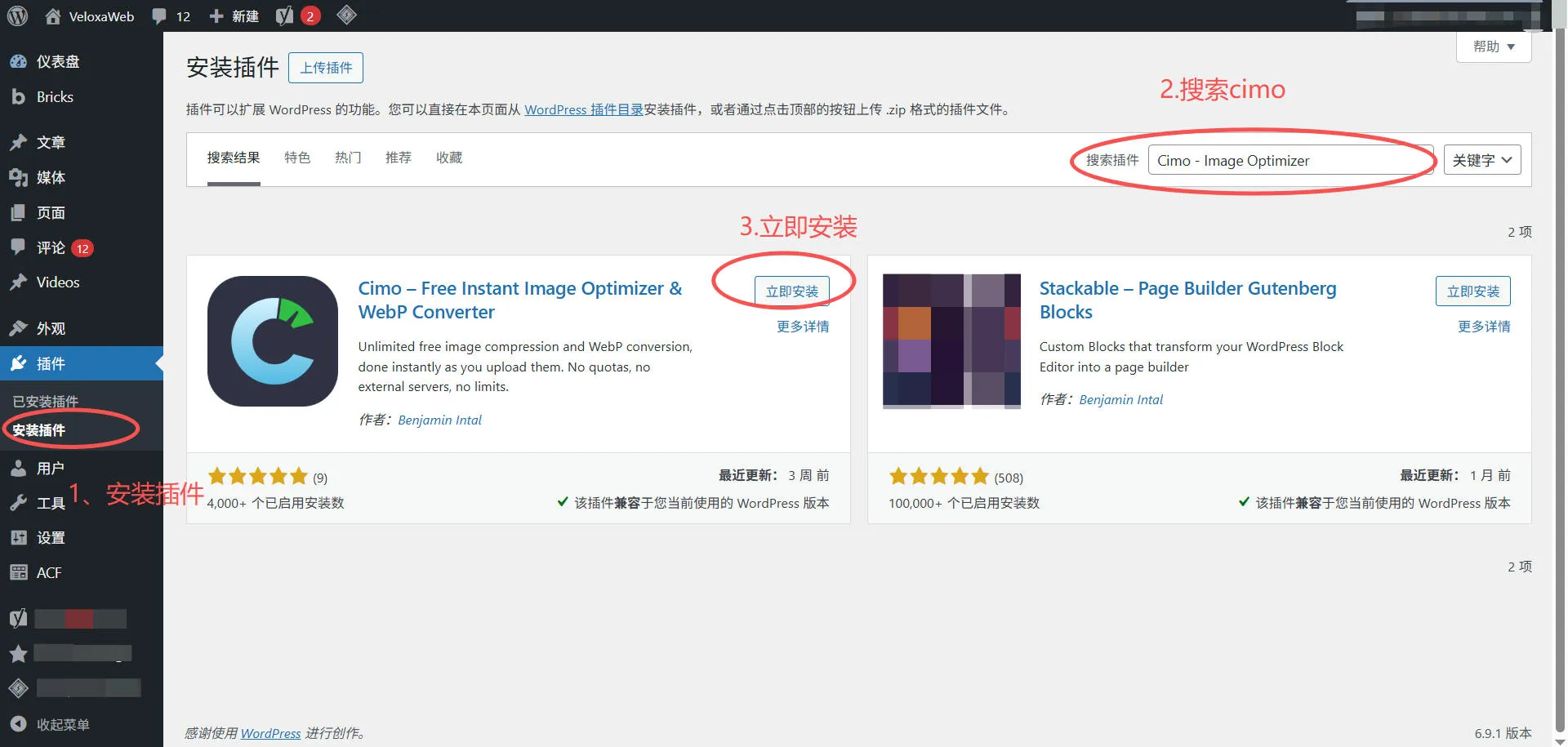Open the ACF icon in sidebar
The height and width of the screenshot is (747, 1568).
click(x=18, y=573)
